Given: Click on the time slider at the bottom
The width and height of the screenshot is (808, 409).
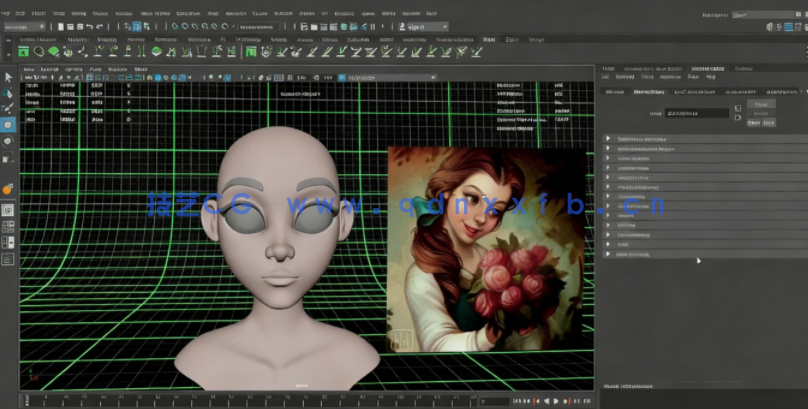Looking at the screenshot, I should click(250, 401).
